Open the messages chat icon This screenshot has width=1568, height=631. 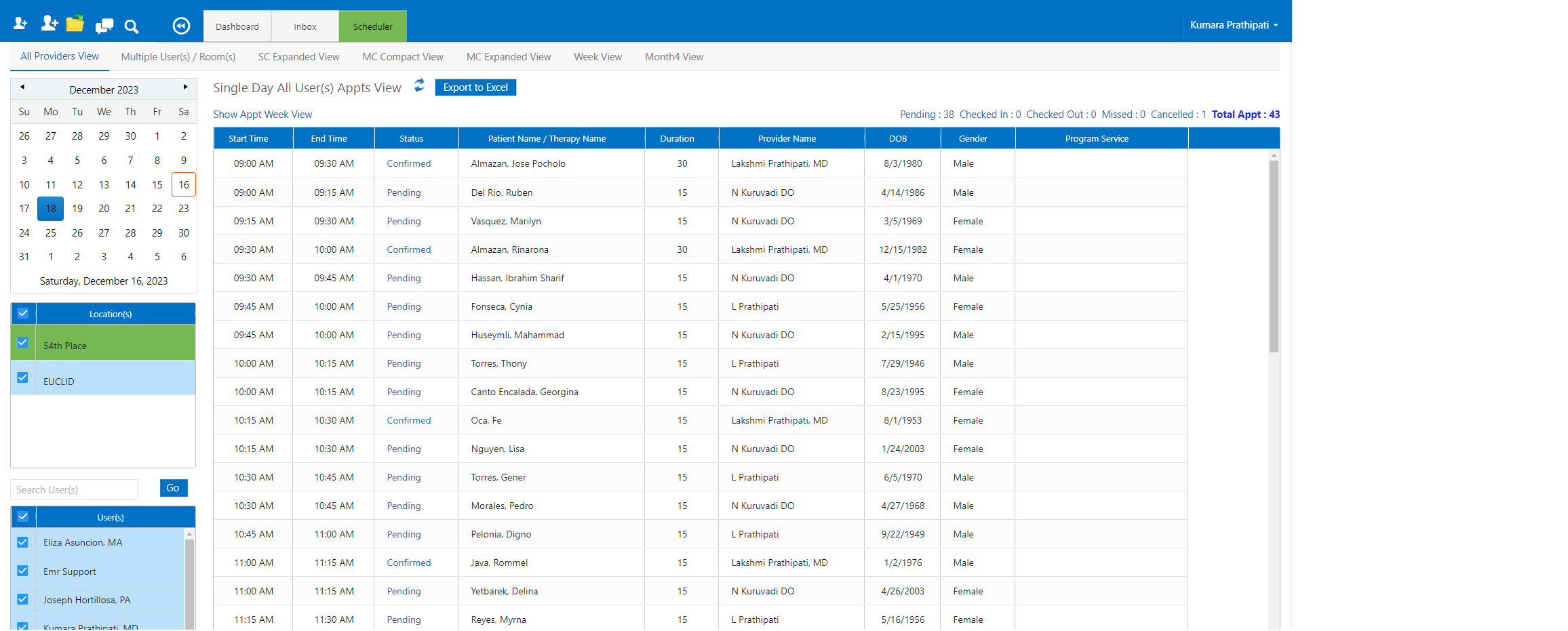[104, 26]
